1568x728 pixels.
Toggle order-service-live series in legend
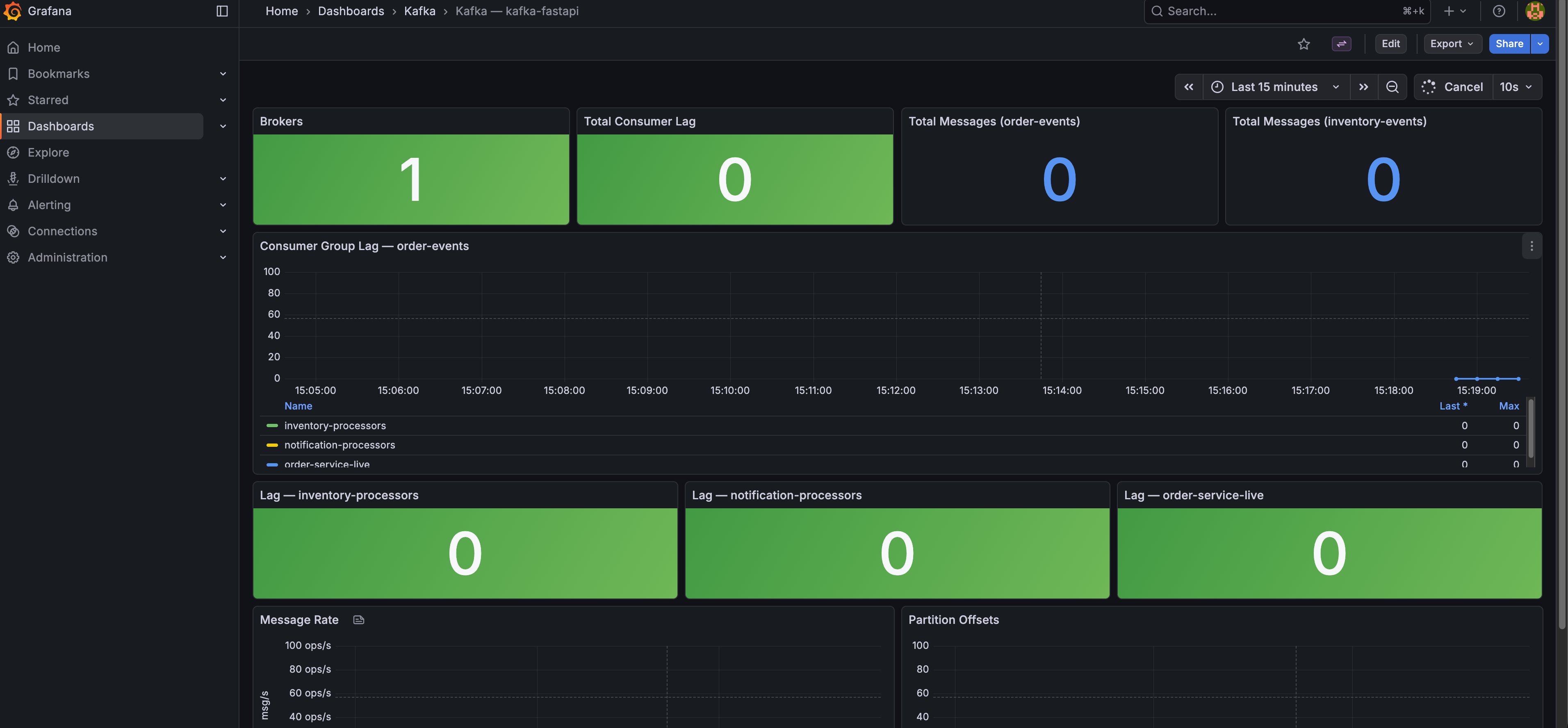tap(327, 464)
